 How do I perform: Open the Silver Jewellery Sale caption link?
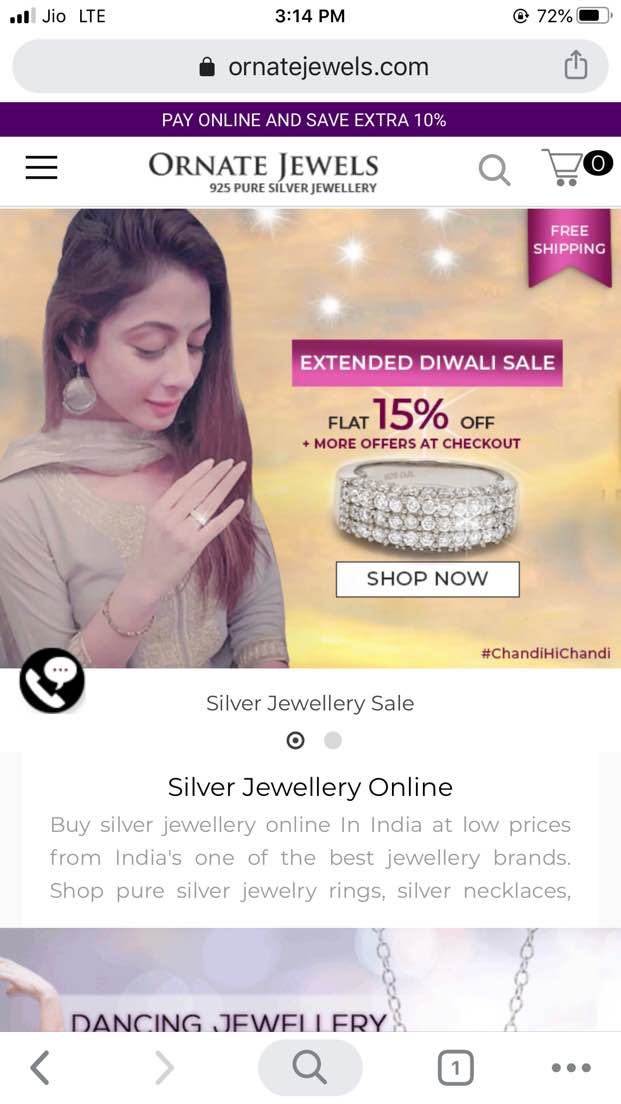(310, 703)
